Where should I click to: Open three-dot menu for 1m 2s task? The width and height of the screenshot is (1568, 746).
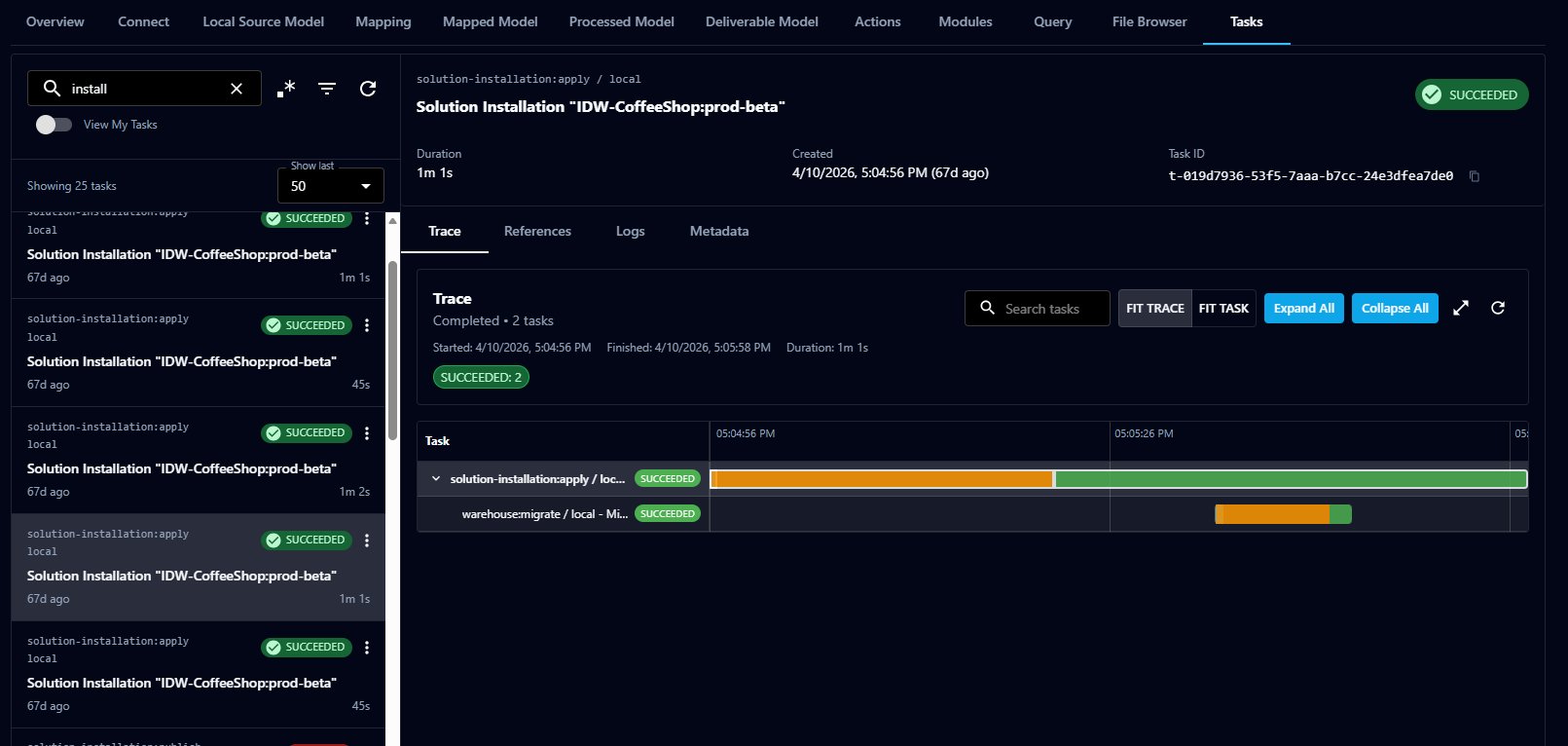[367, 433]
